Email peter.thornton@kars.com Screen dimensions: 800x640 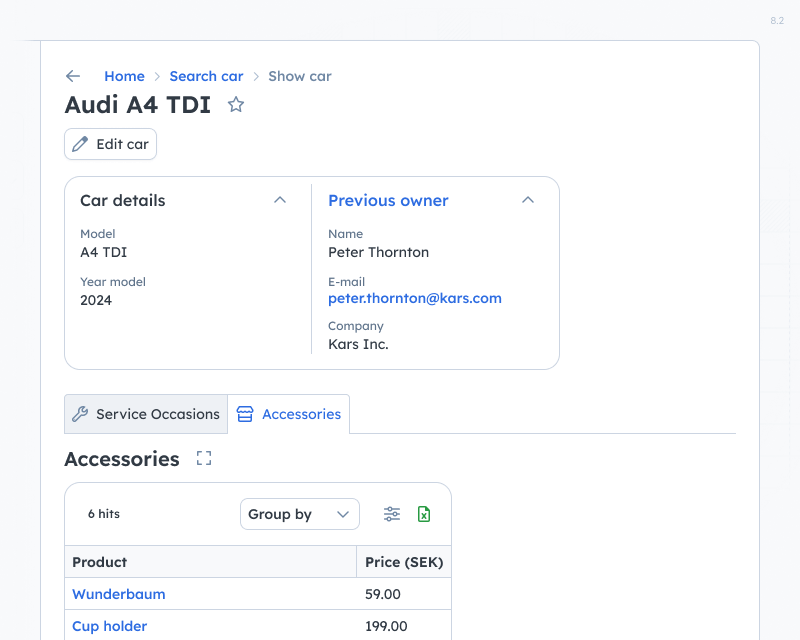pyautogui.click(x=415, y=298)
